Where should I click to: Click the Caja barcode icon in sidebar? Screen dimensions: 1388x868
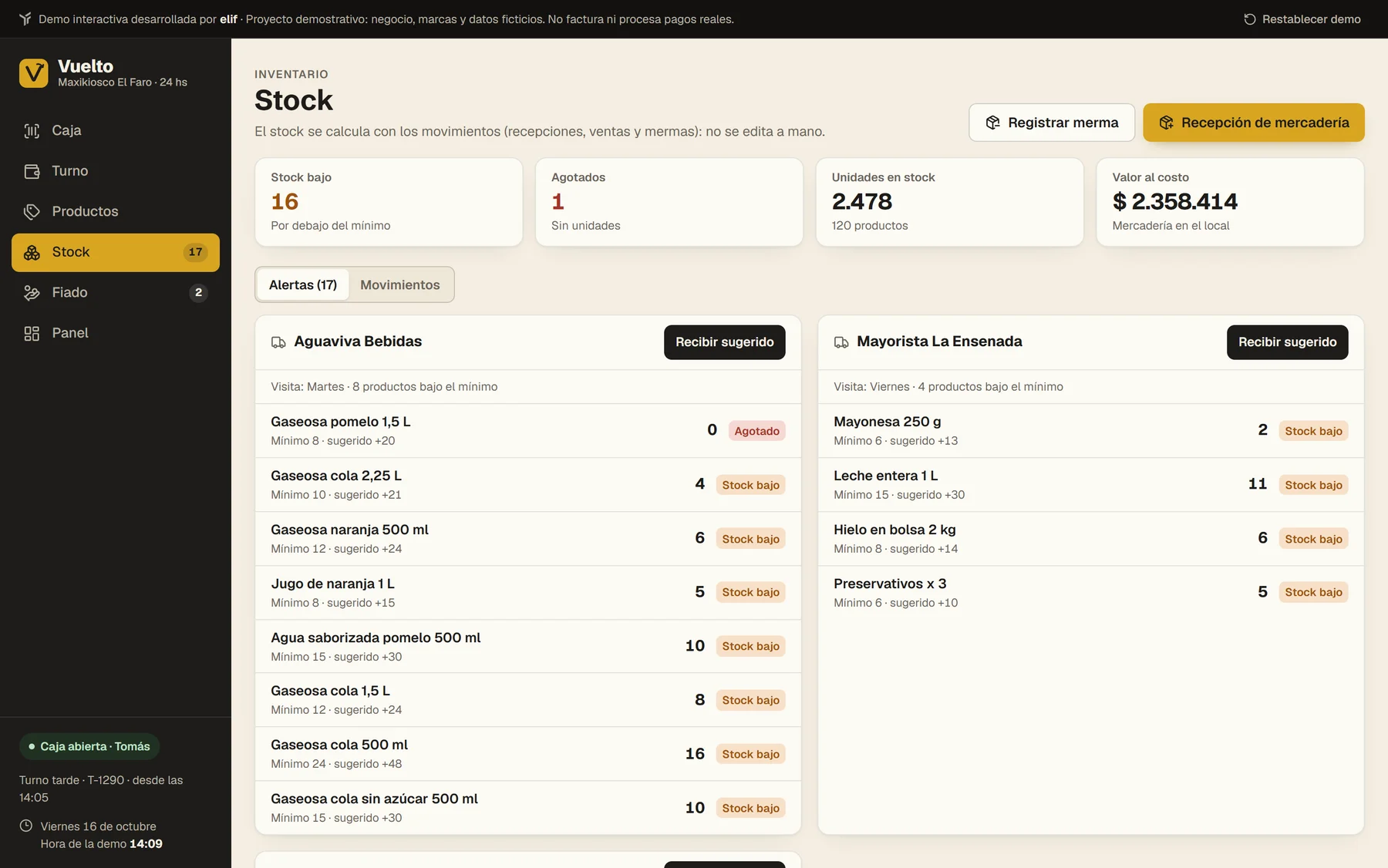tap(32, 131)
